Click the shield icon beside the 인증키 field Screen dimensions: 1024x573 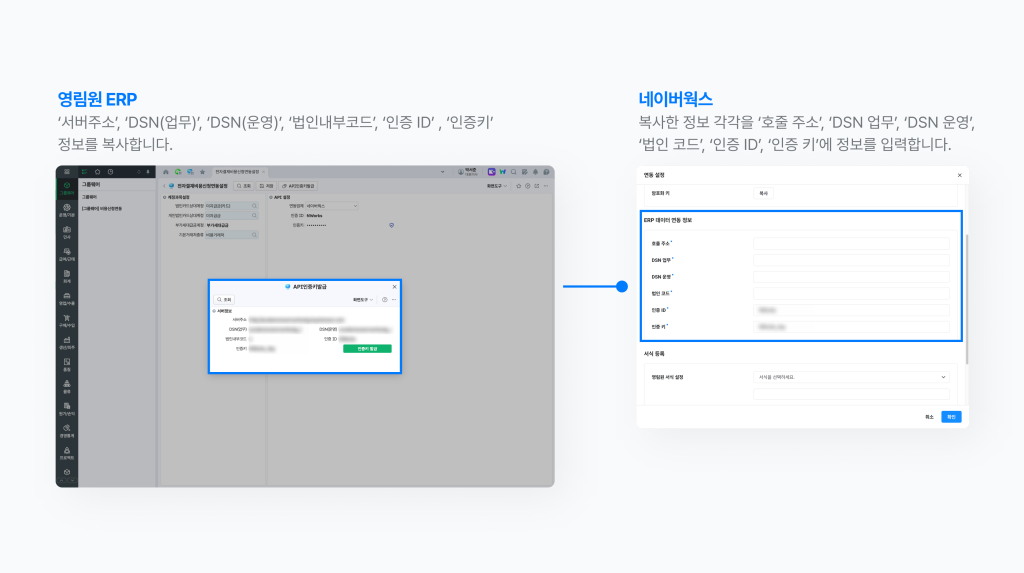tap(391, 225)
